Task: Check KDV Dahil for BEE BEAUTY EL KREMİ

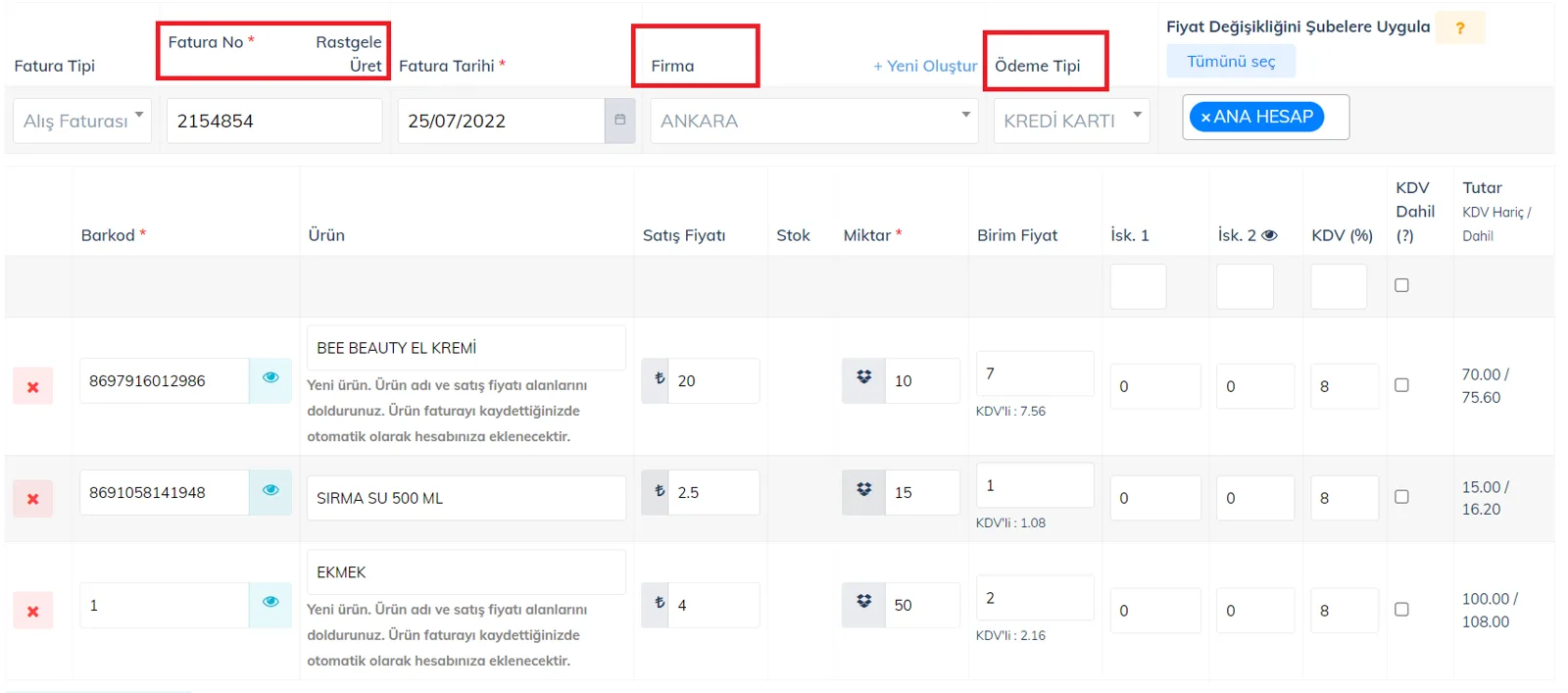Action: tap(1401, 385)
